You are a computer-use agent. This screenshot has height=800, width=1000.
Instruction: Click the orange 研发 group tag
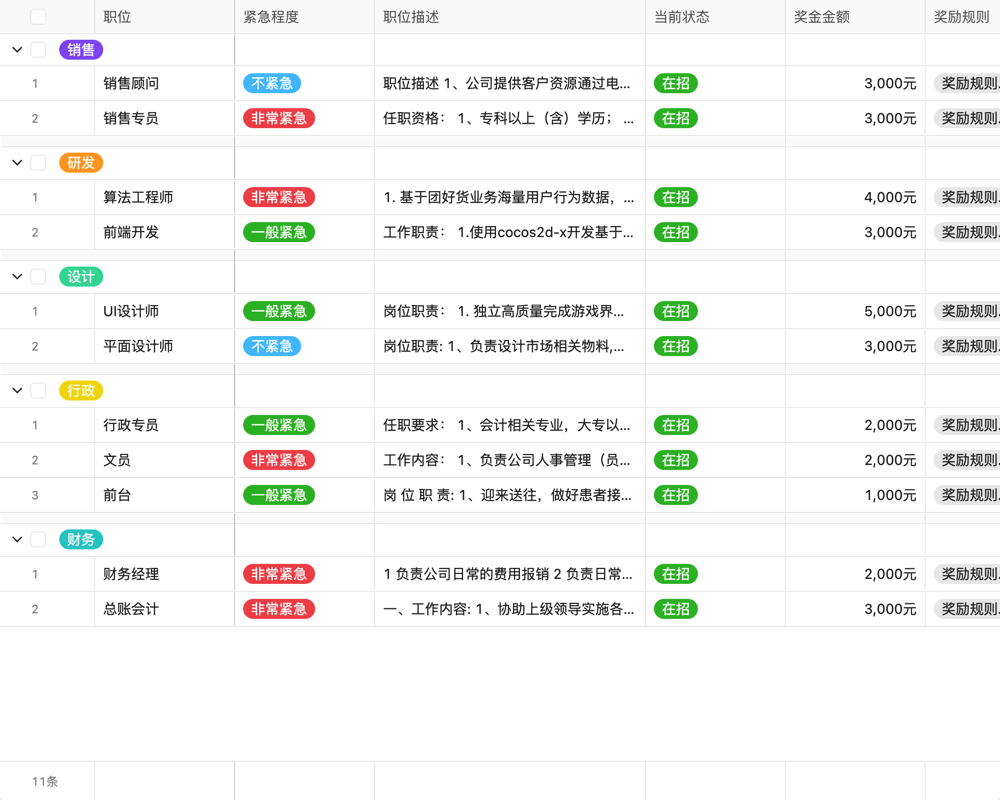pos(80,162)
